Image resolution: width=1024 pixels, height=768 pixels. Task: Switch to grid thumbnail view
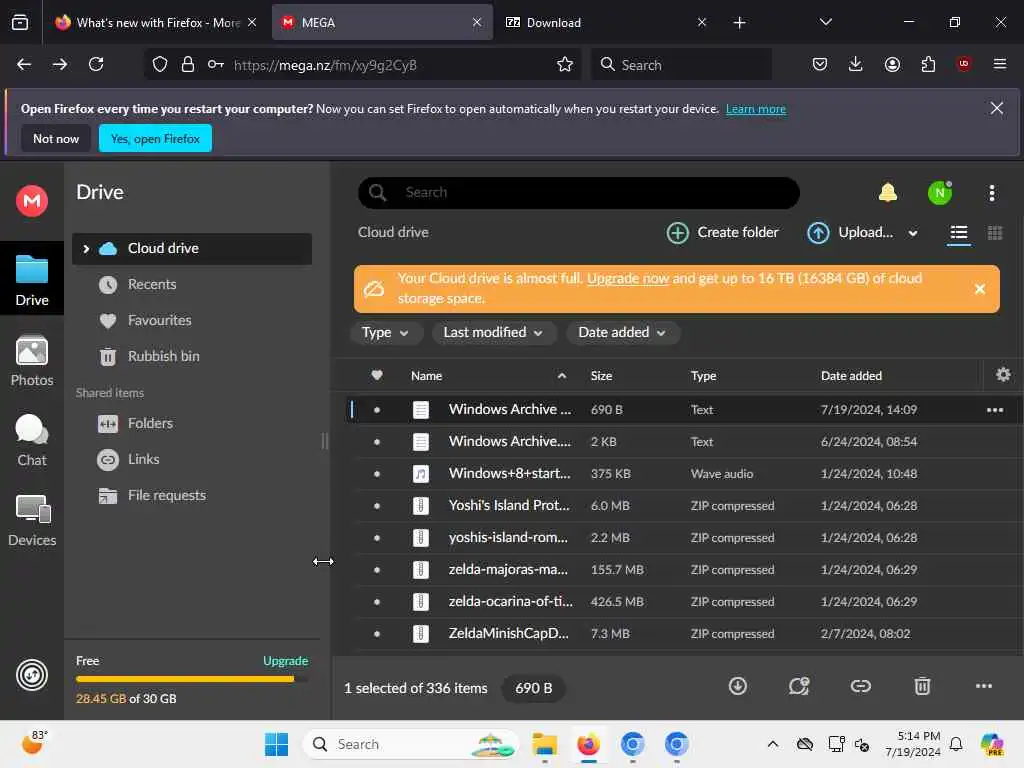(995, 233)
